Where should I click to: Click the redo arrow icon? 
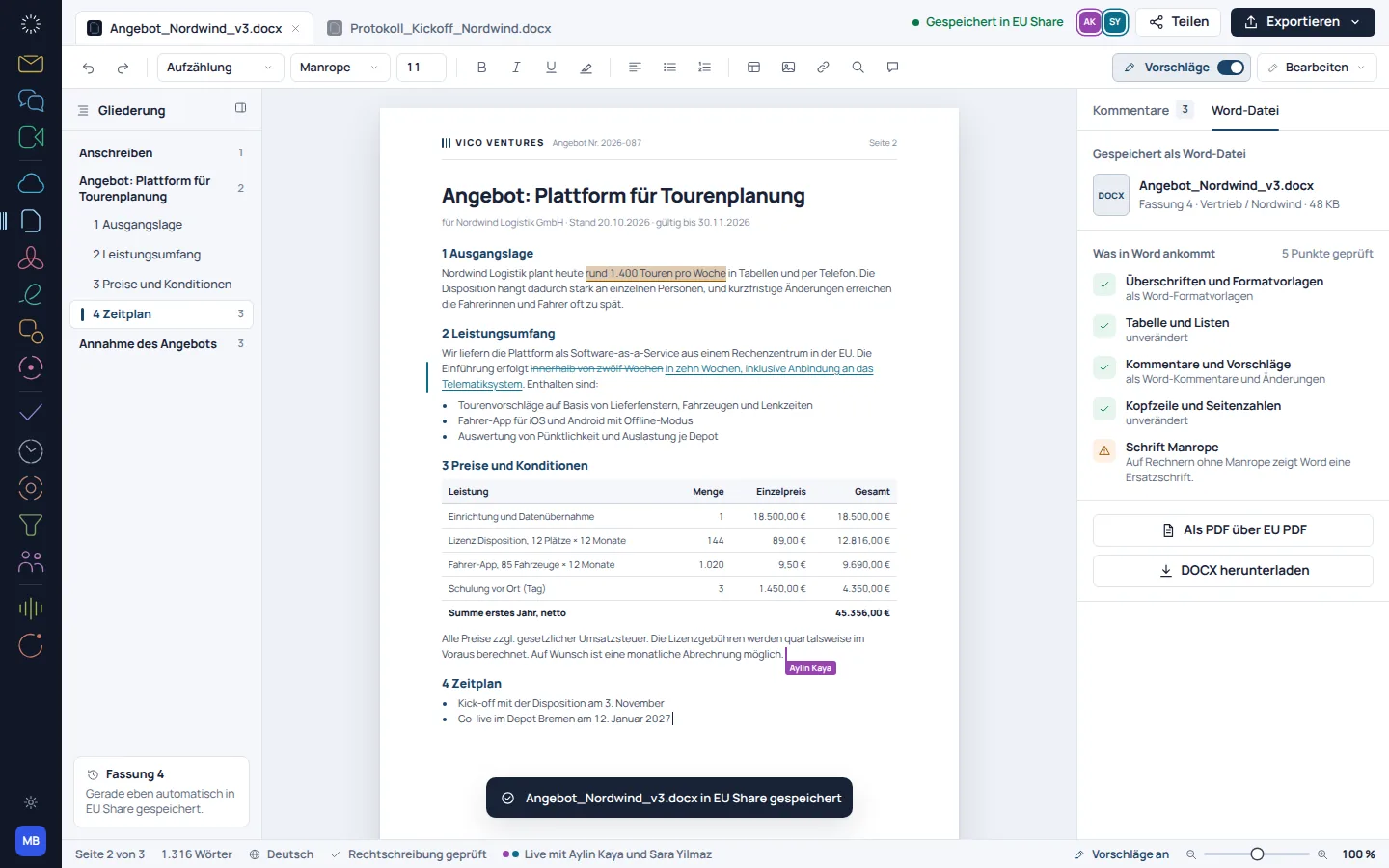[123, 68]
